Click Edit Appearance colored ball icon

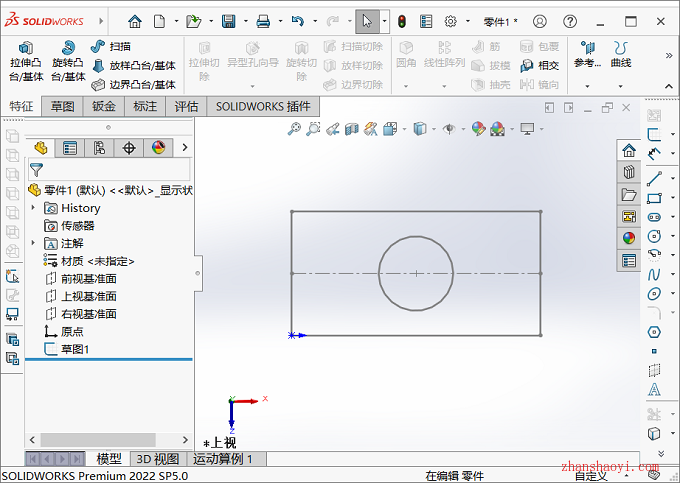[478, 129]
